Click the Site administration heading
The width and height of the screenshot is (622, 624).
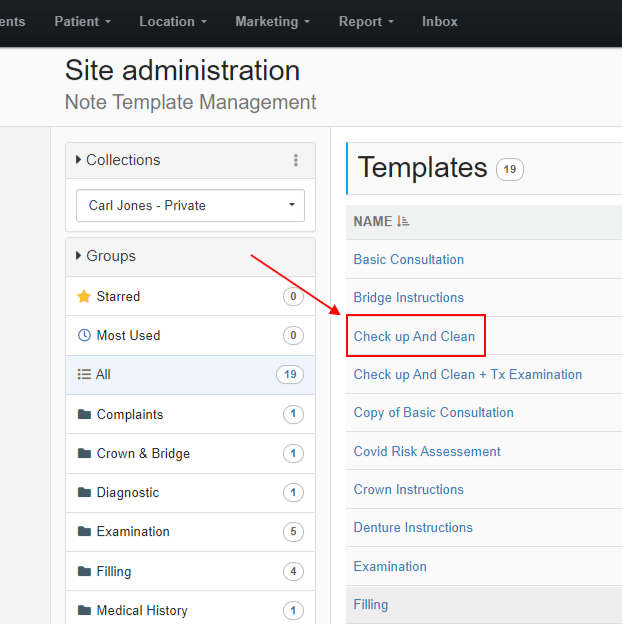pyautogui.click(x=182, y=70)
